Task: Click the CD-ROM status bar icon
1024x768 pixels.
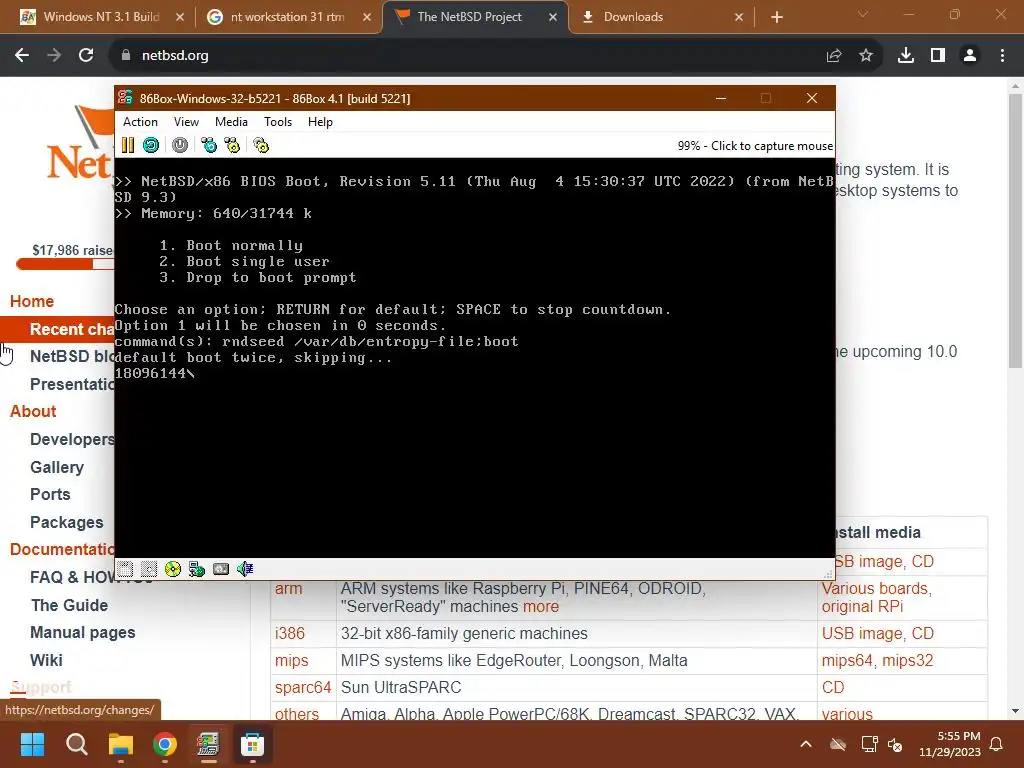Action: coord(172,569)
